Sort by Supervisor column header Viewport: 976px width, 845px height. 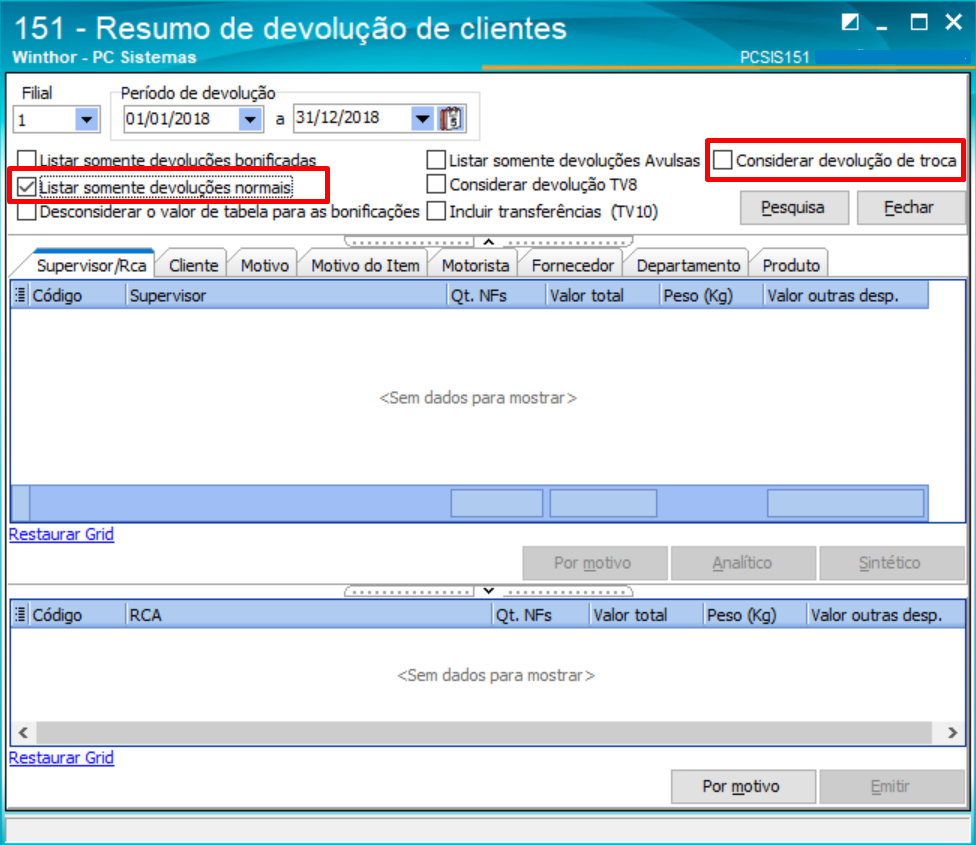(286, 295)
